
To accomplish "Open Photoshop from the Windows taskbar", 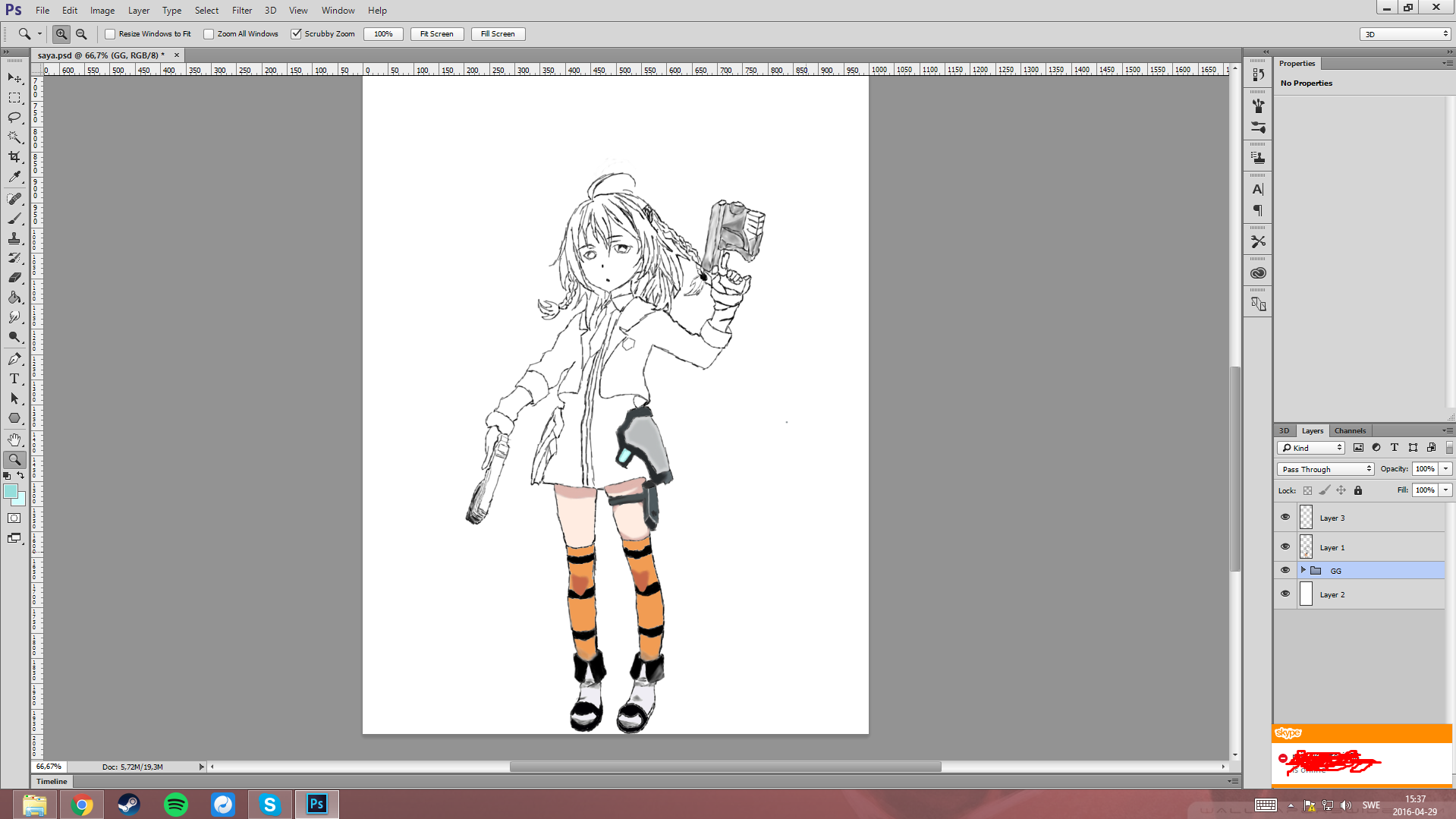I will point(316,804).
